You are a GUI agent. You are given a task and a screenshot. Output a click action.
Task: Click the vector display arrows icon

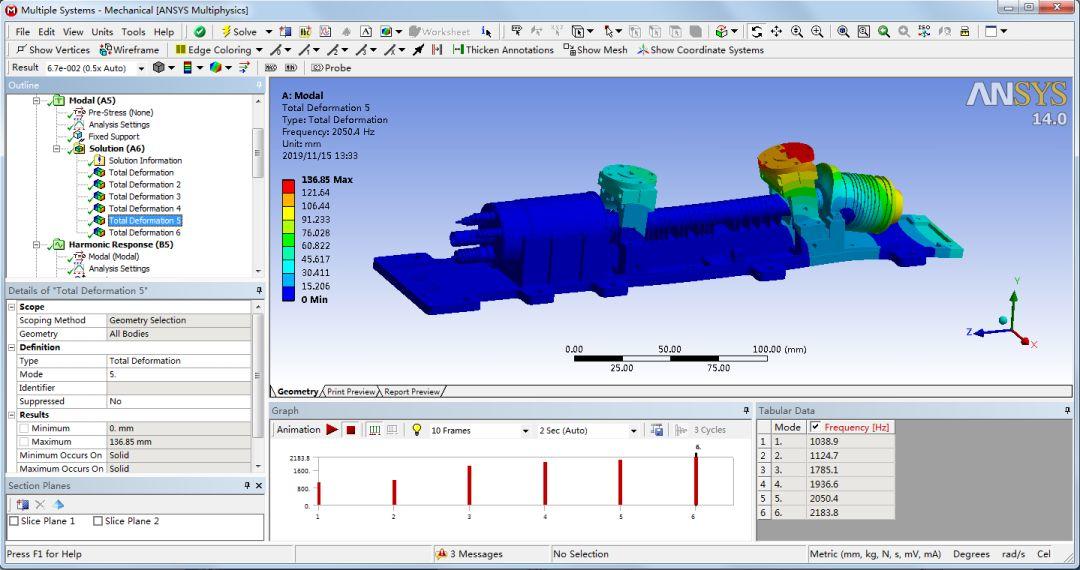tap(244, 67)
